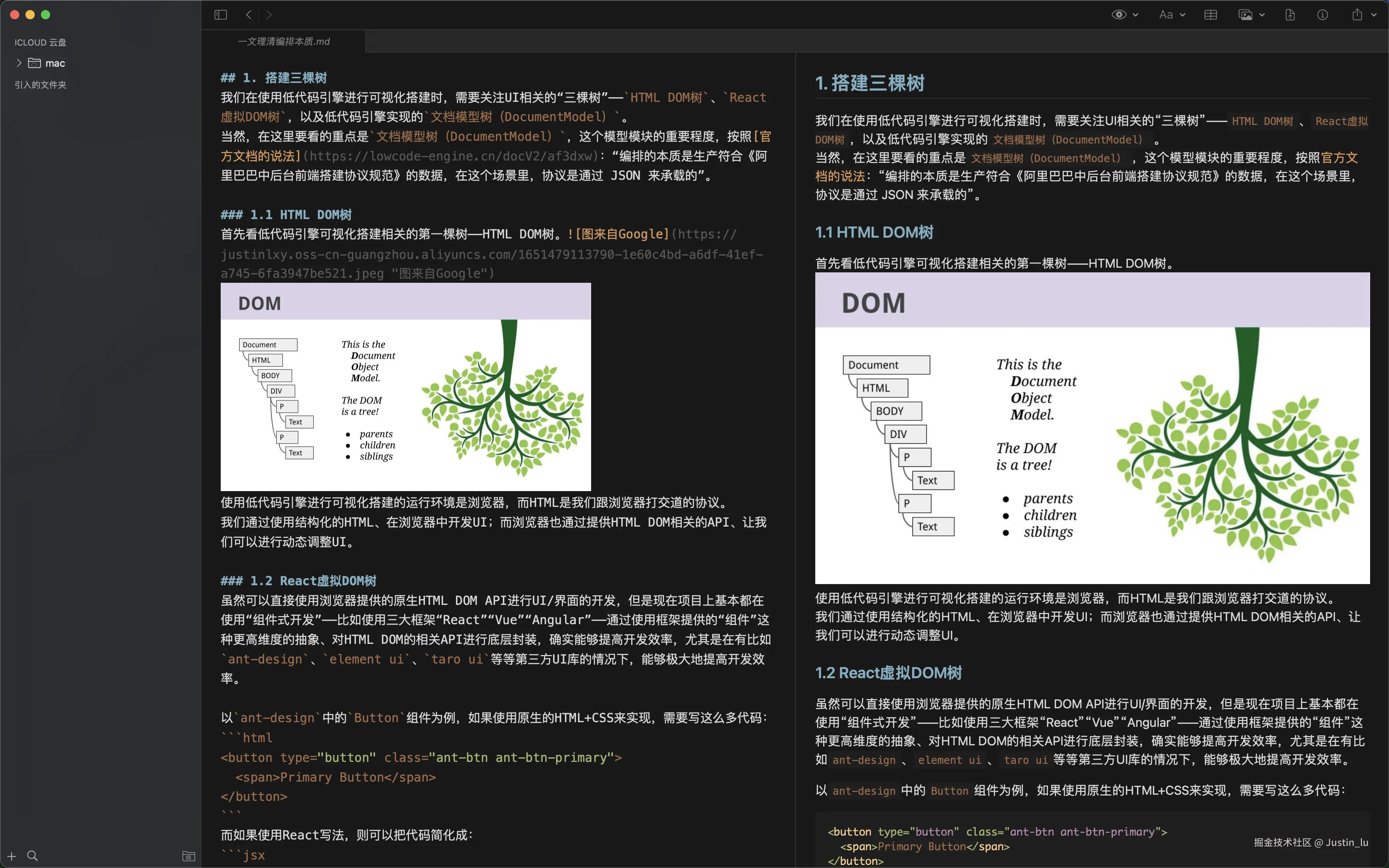The width and height of the screenshot is (1389, 868).
Task: Select 引入的文件夹 in the sidebar
Action: [40, 84]
